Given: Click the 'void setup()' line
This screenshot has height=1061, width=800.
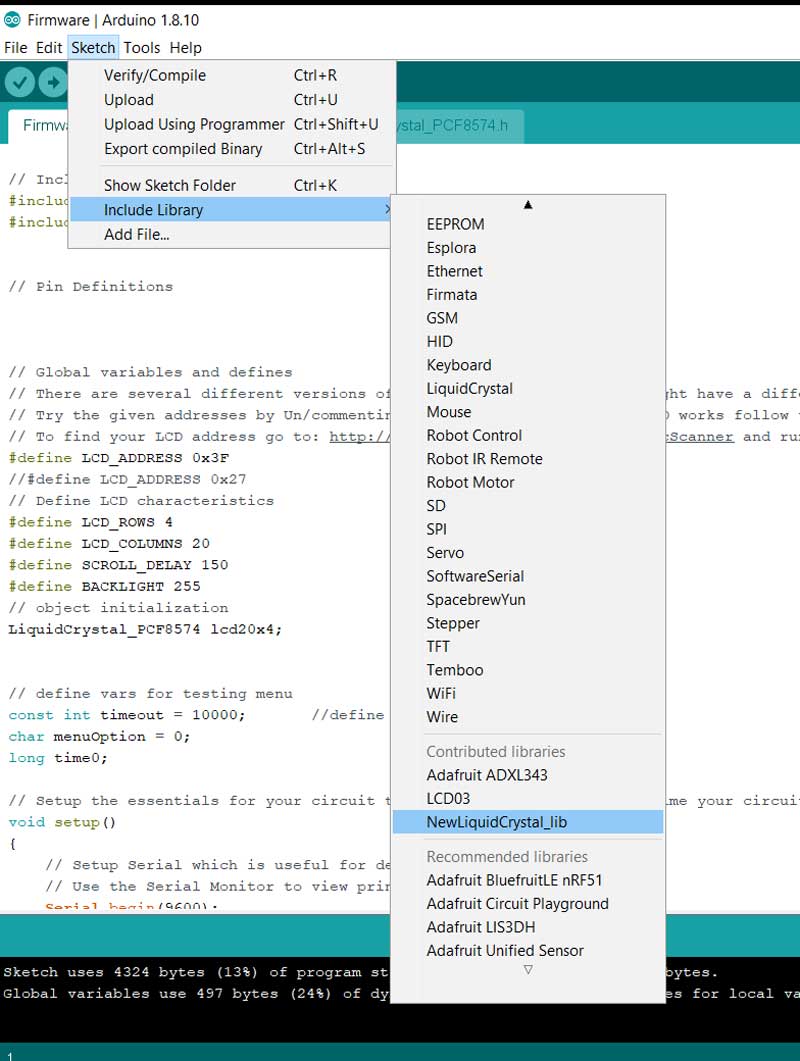Looking at the screenshot, I should click(62, 823).
